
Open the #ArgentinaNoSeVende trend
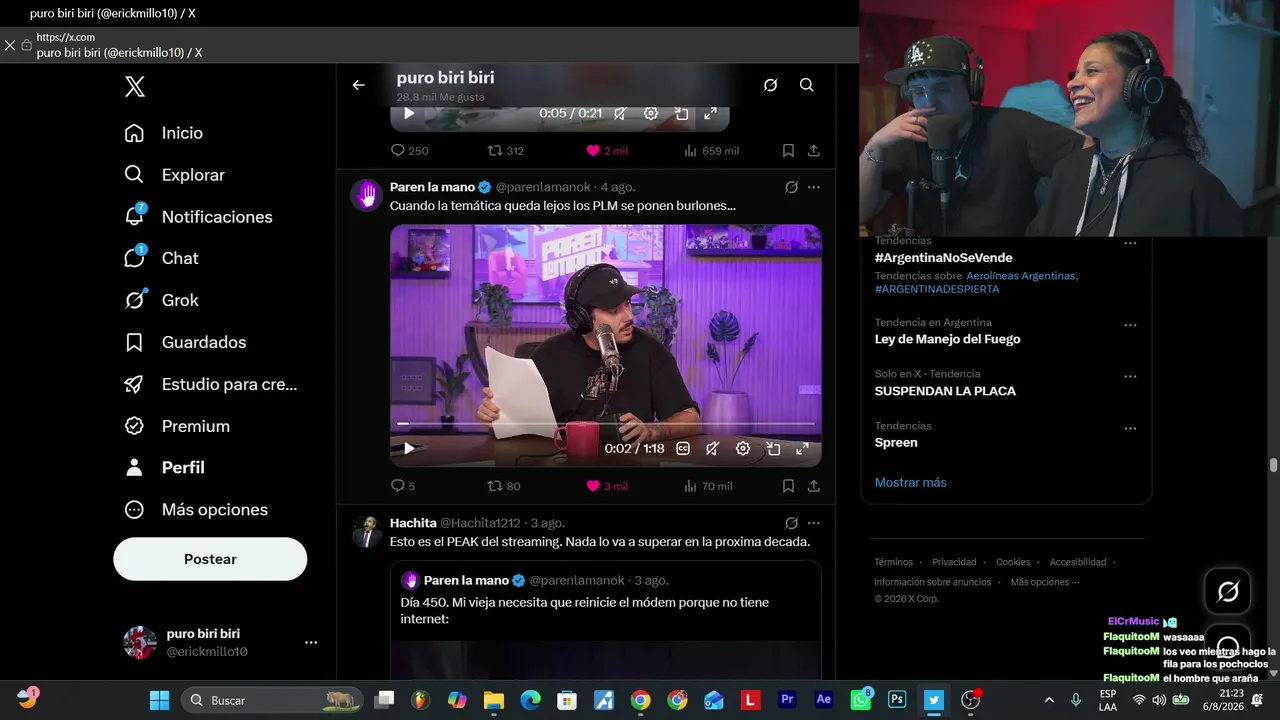943,258
